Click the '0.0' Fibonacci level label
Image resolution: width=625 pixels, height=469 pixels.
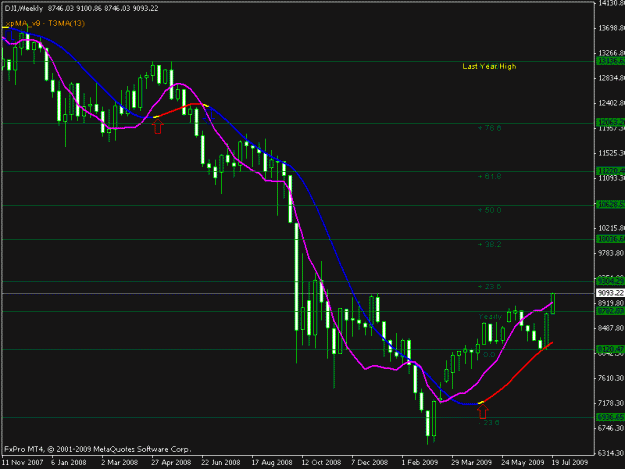[489, 355]
